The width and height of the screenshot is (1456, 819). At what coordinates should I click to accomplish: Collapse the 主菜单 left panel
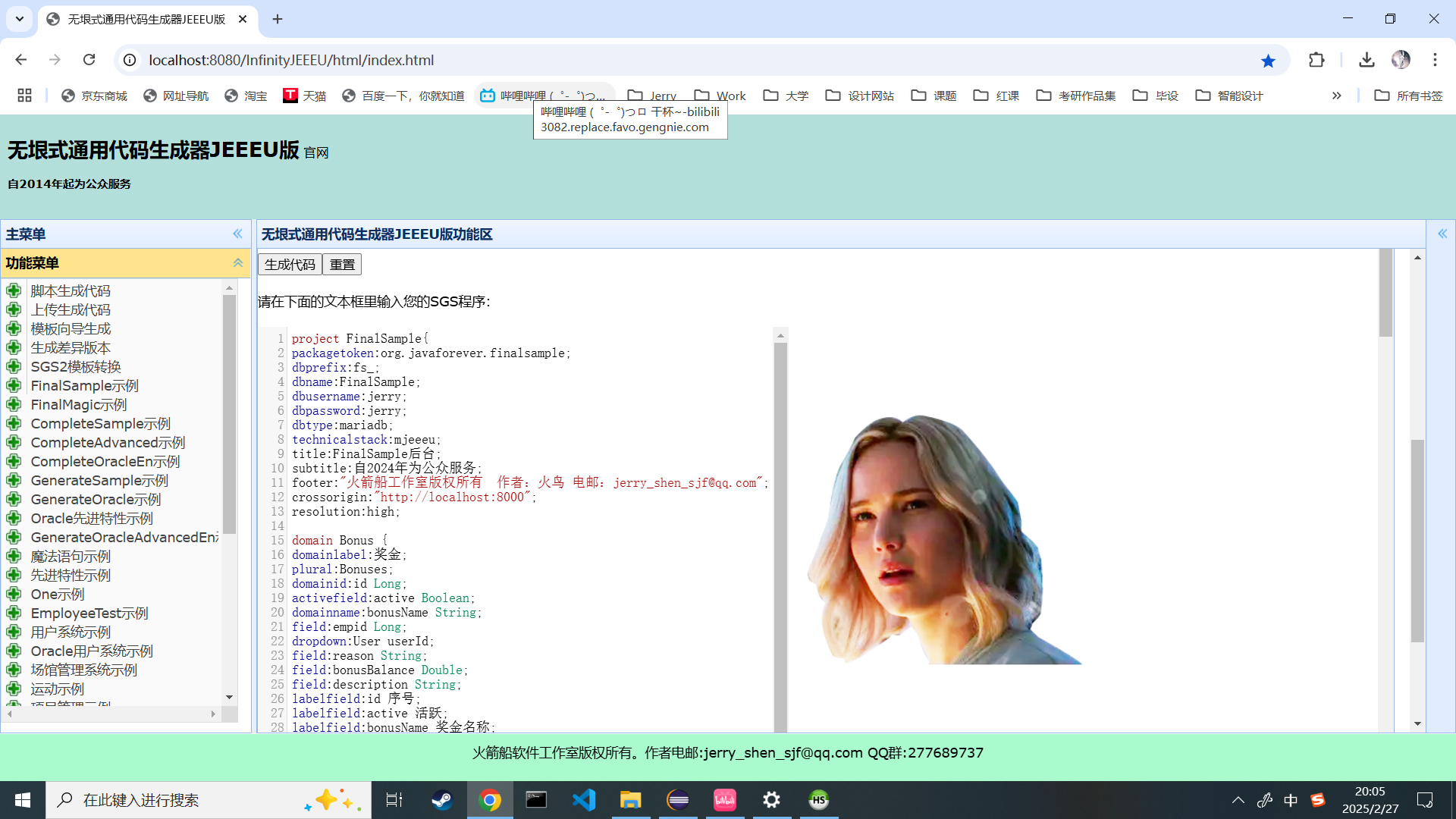[237, 234]
